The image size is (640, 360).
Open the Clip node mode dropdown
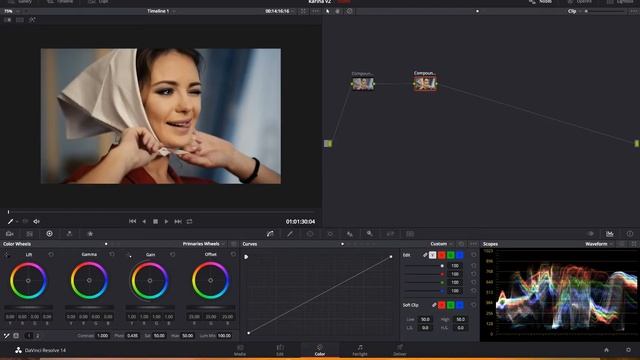(574, 11)
